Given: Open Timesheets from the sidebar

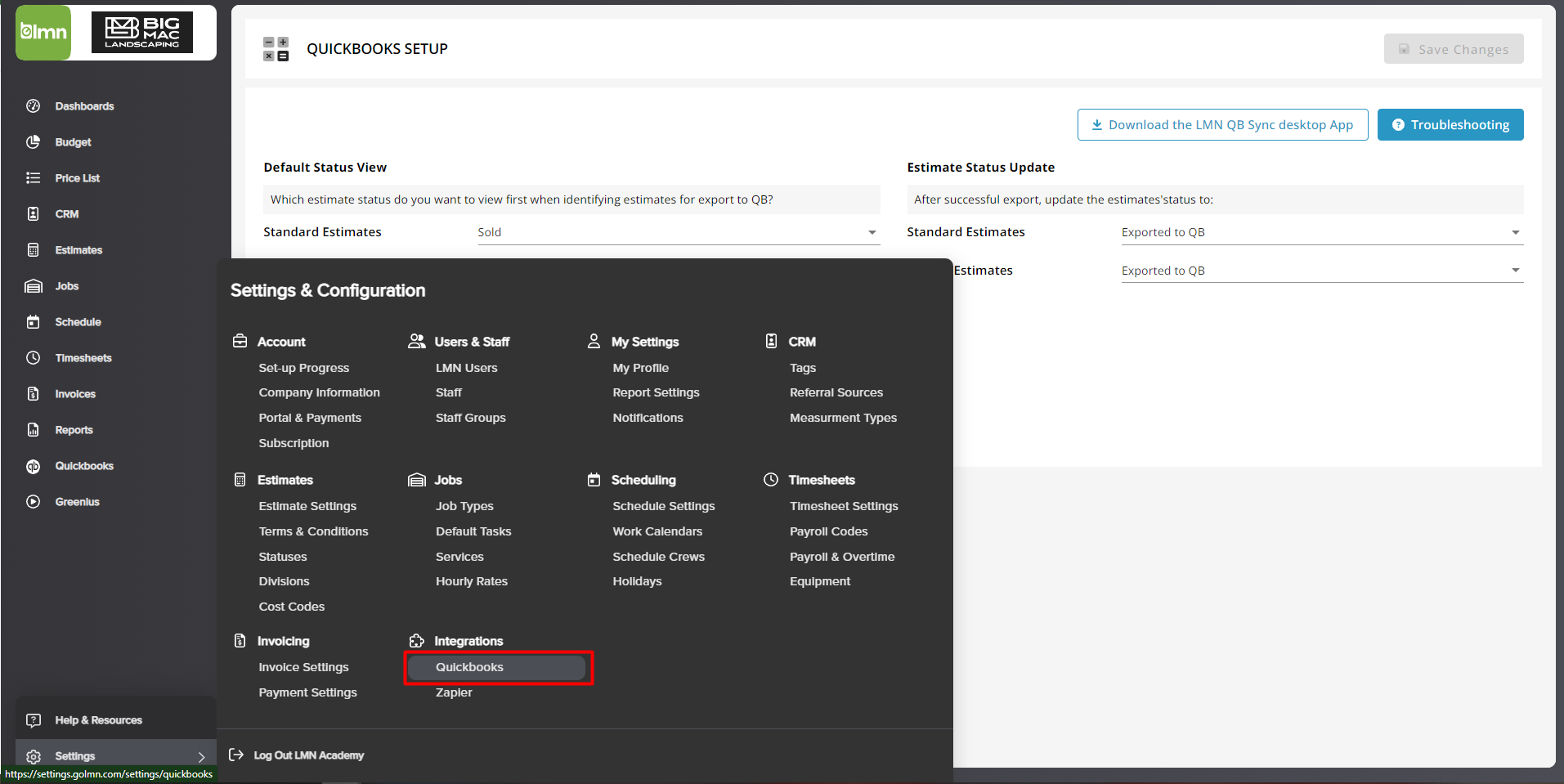Looking at the screenshot, I should pyautogui.click(x=83, y=357).
